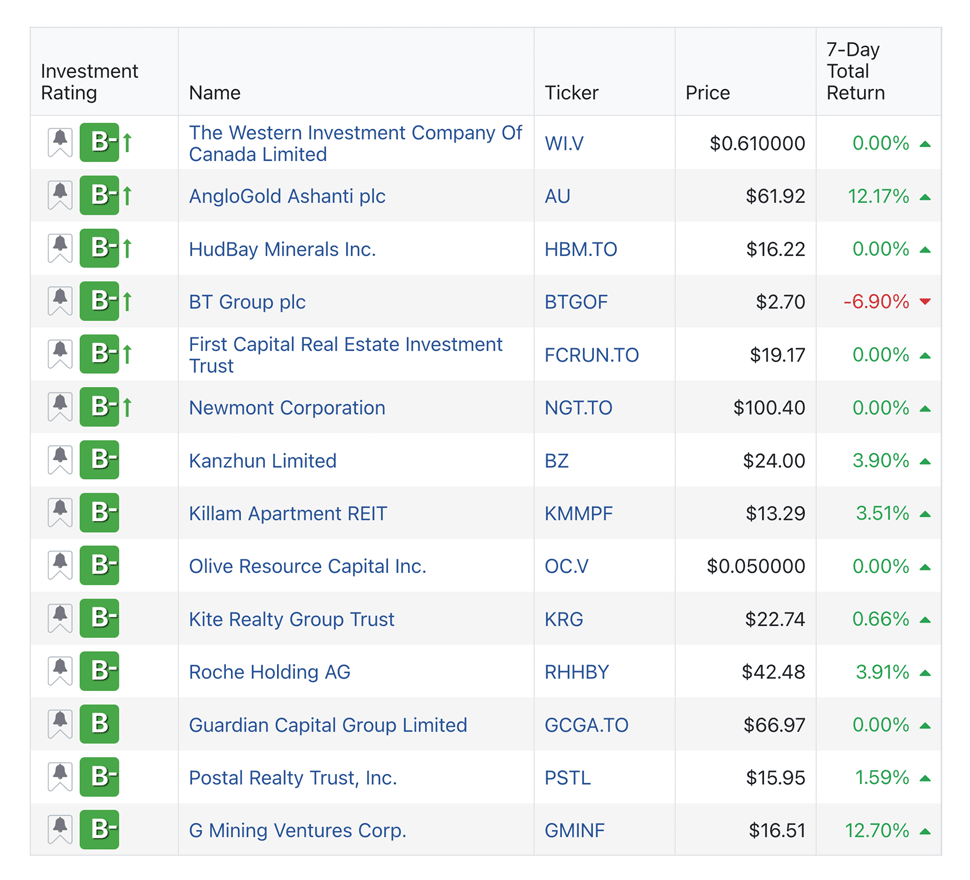This screenshot has height=880, width=970.
Task: Click the B- rating badge for Newmont Corporation
Action: [99, 408]
